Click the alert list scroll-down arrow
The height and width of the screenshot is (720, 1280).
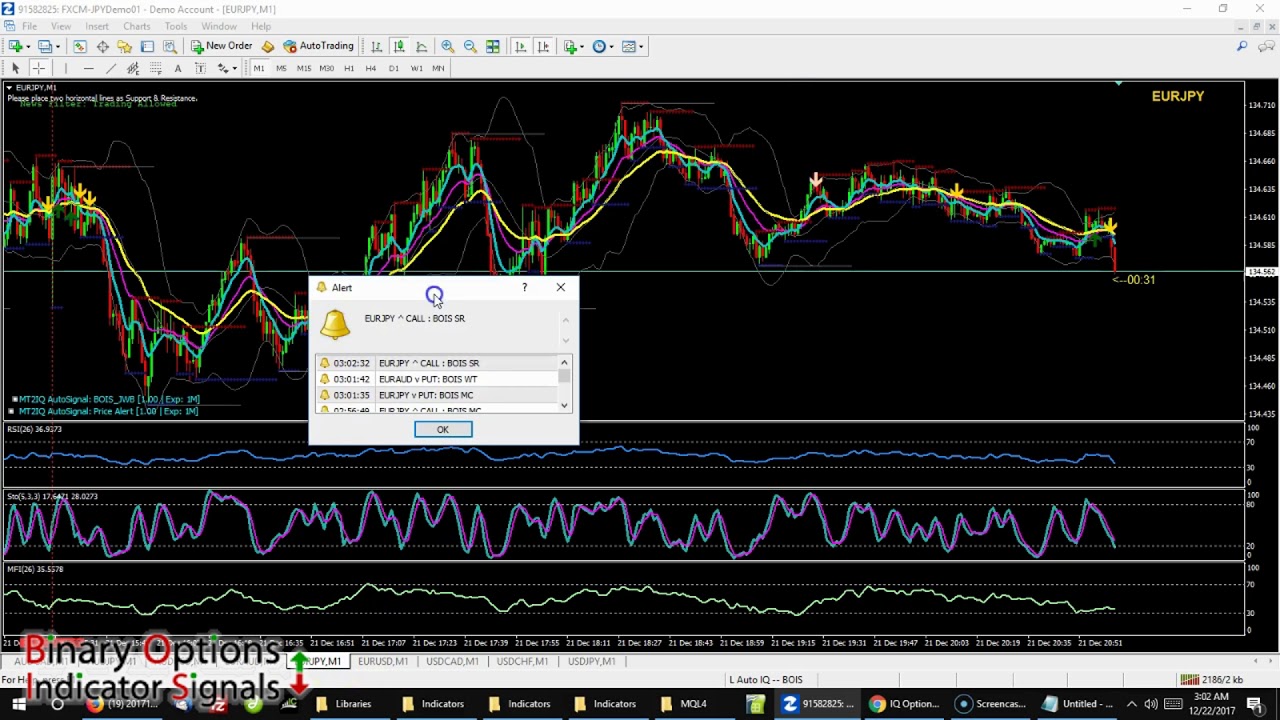pyautogui.click(x=565, y=405)
